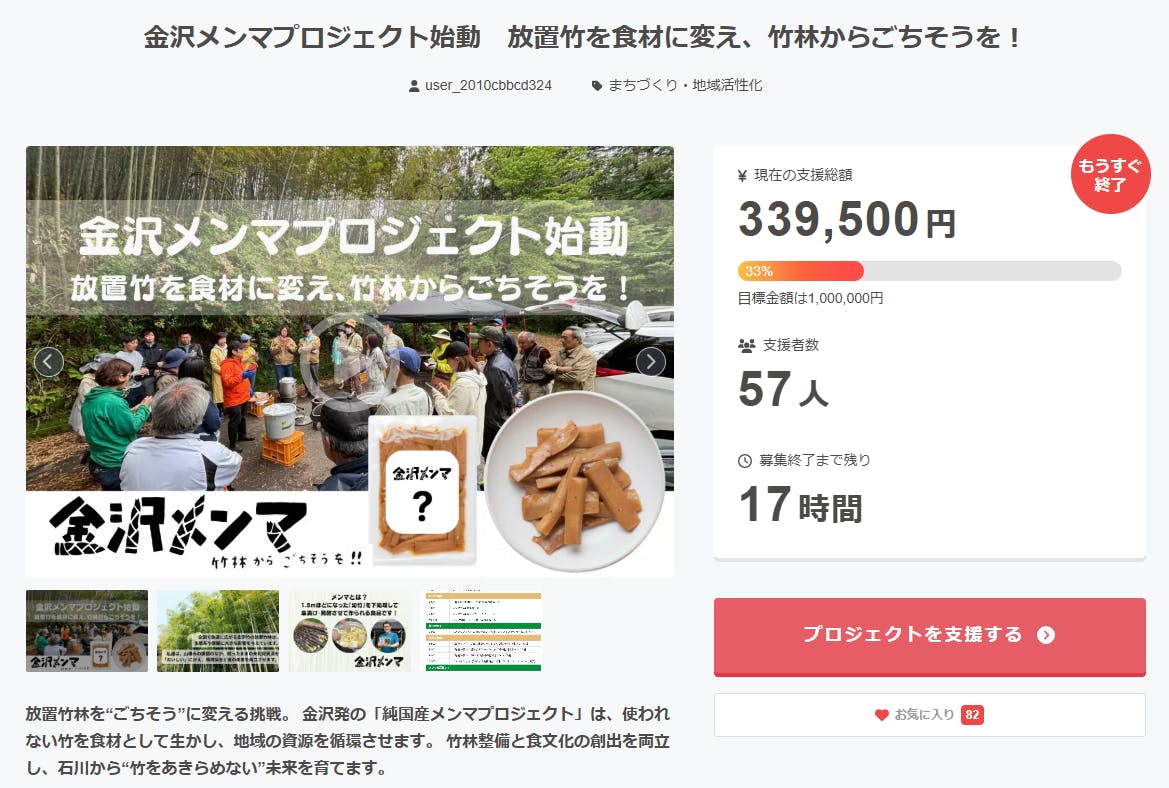The image size is (1169, 788).
Task: Select the first thumbnail with project banner
Action: 87,631
